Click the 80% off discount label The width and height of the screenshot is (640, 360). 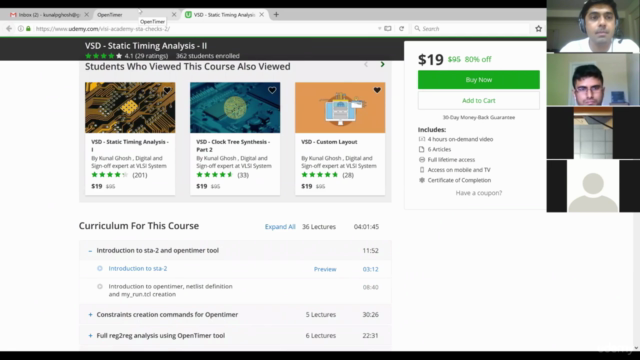[x=478, y=59]
